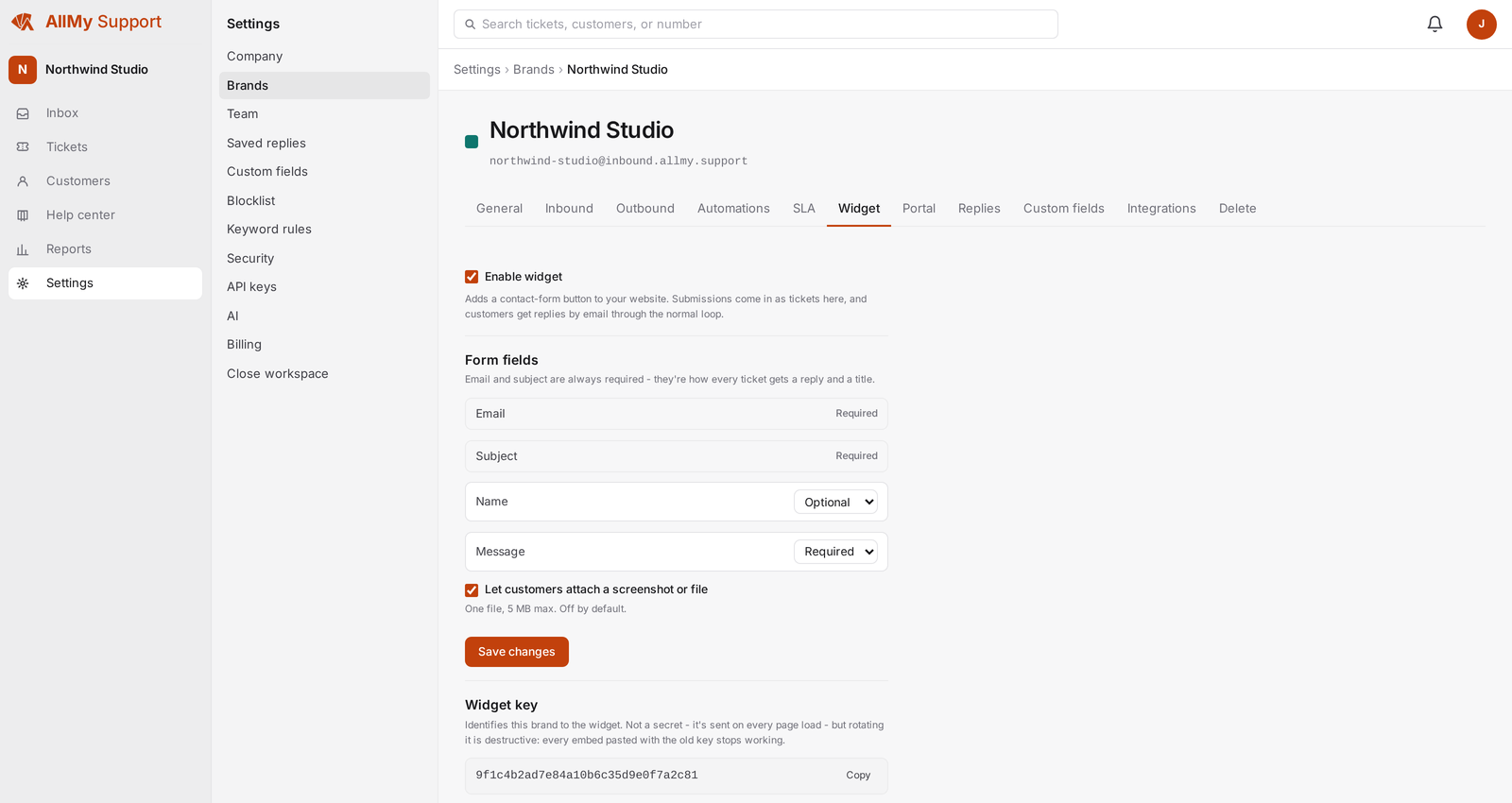1512x803 pixels.
Task: Open the Message field Required dropdown
Action: point(835,552)
